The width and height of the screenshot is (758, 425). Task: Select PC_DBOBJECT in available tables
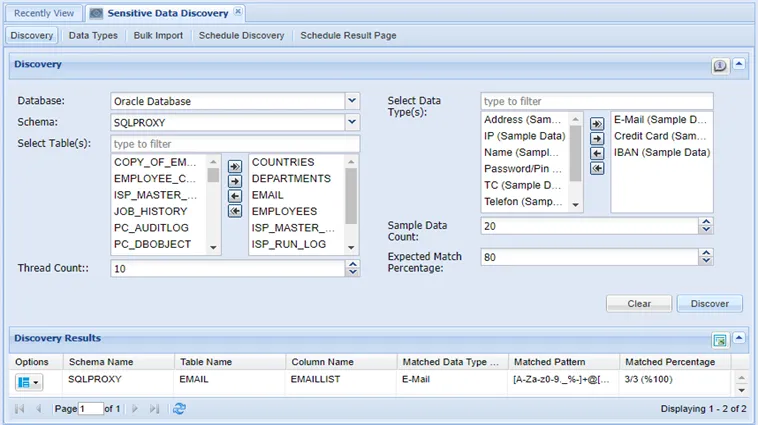click(x=159, y=244)
